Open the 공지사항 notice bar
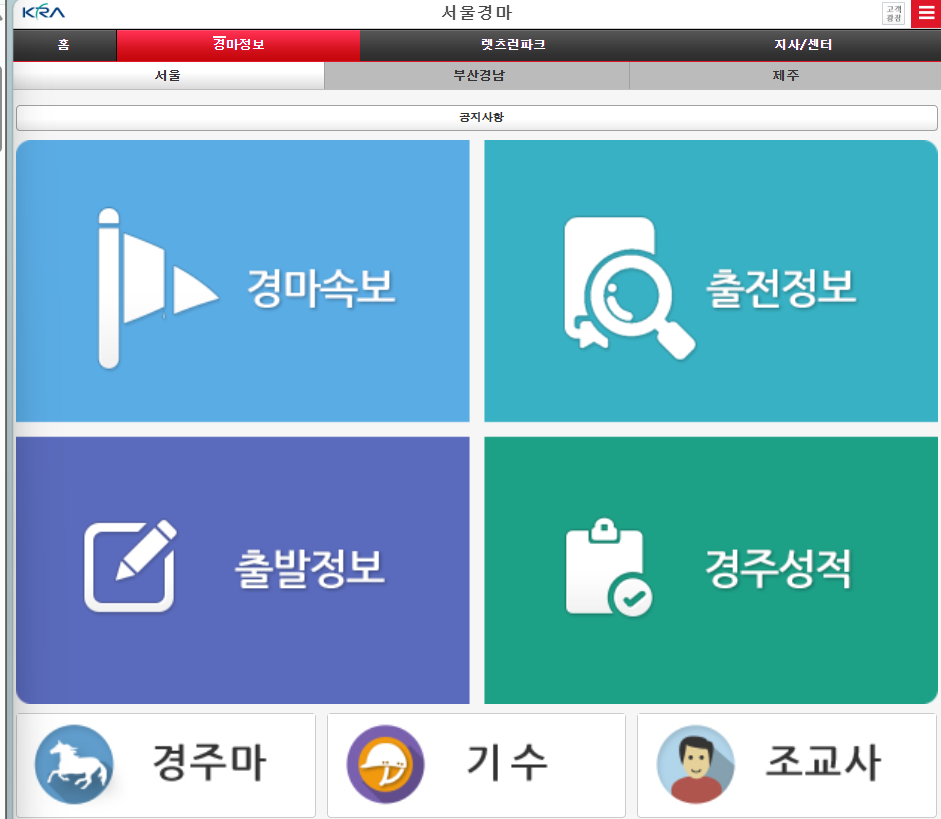 point(477,118)
